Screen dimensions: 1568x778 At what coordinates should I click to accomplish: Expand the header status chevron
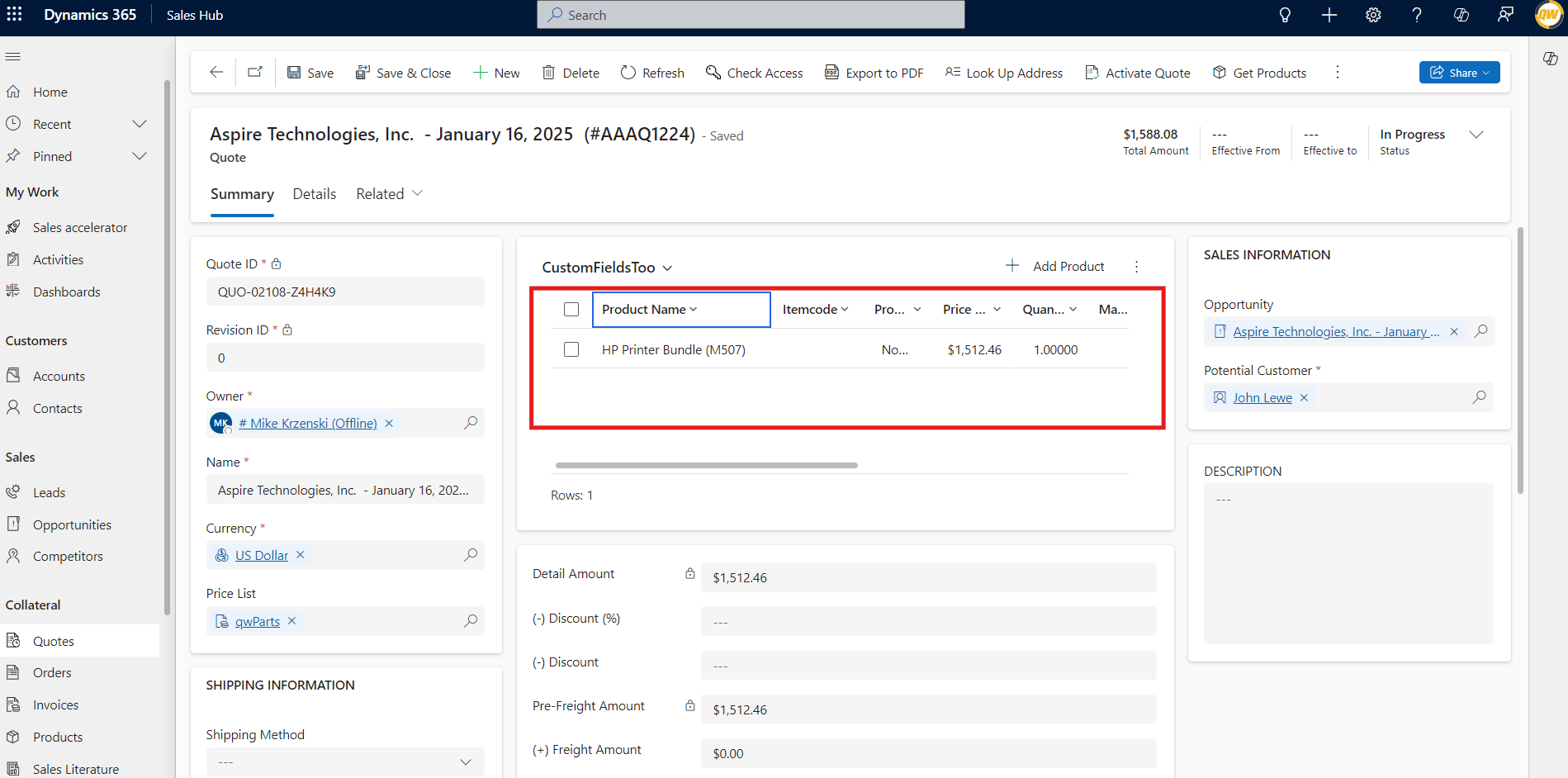(1476, 135)
